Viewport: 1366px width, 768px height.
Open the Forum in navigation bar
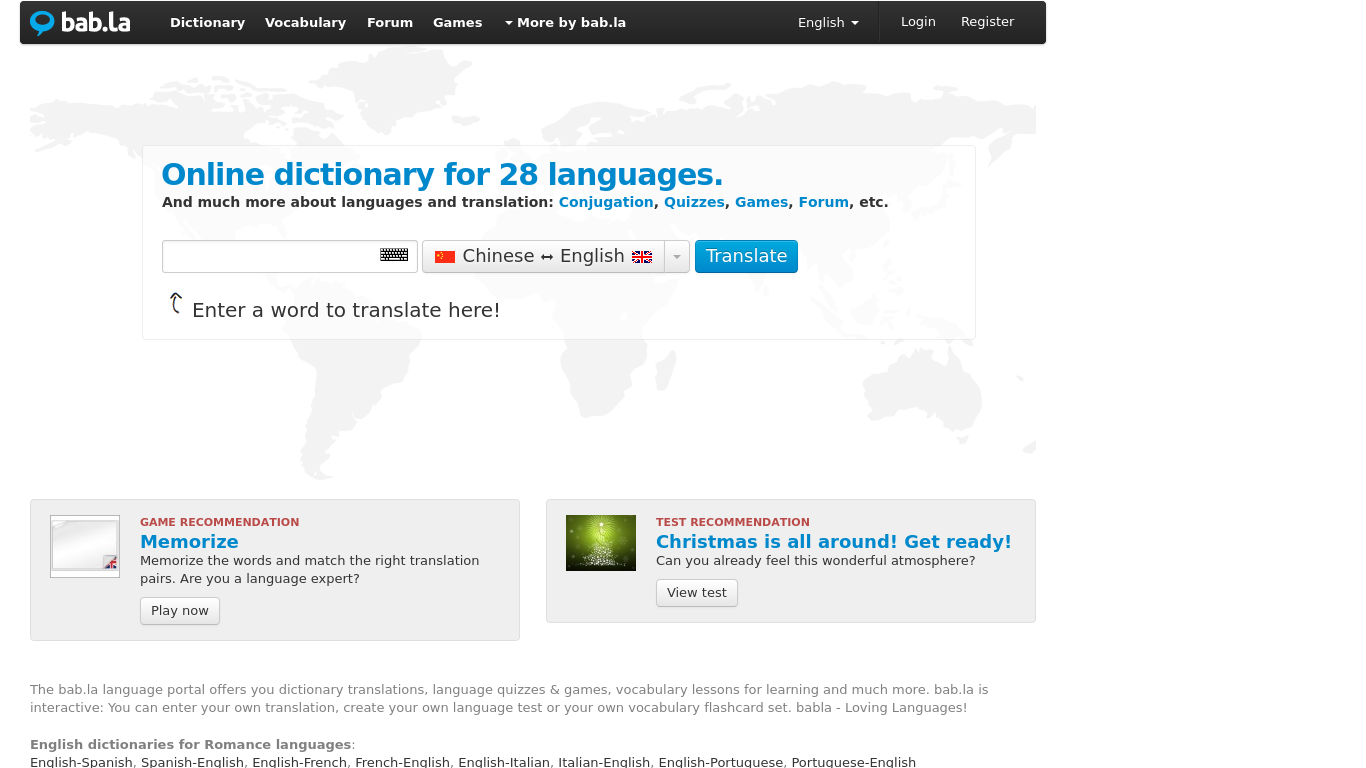pos(389,22)
